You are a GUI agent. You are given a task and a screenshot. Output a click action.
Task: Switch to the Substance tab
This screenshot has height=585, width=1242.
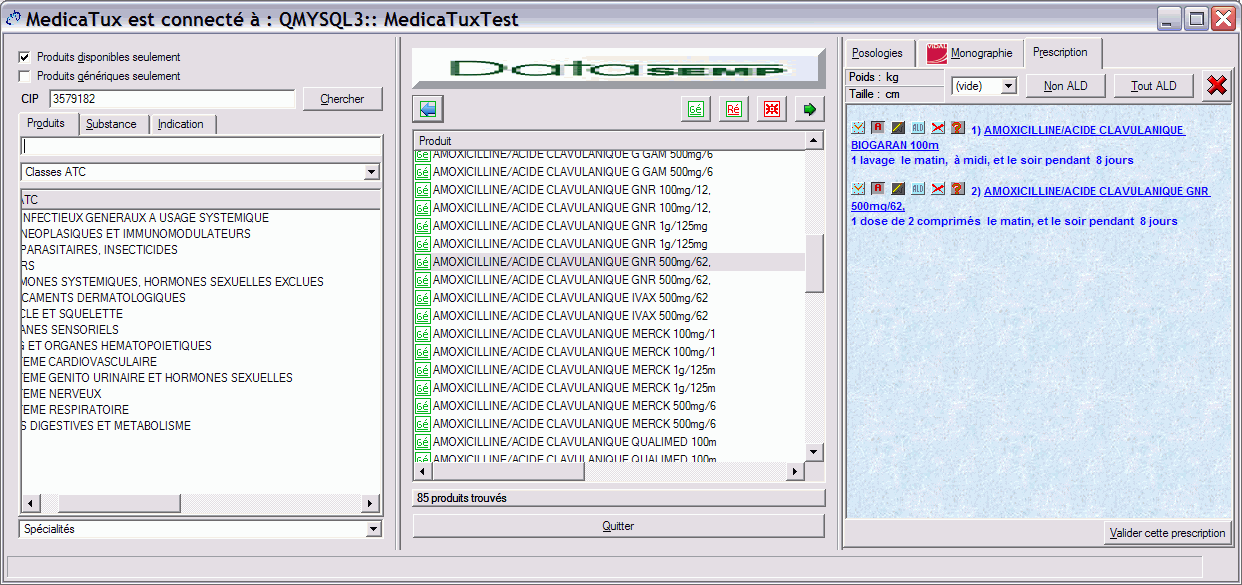(112, 124)
